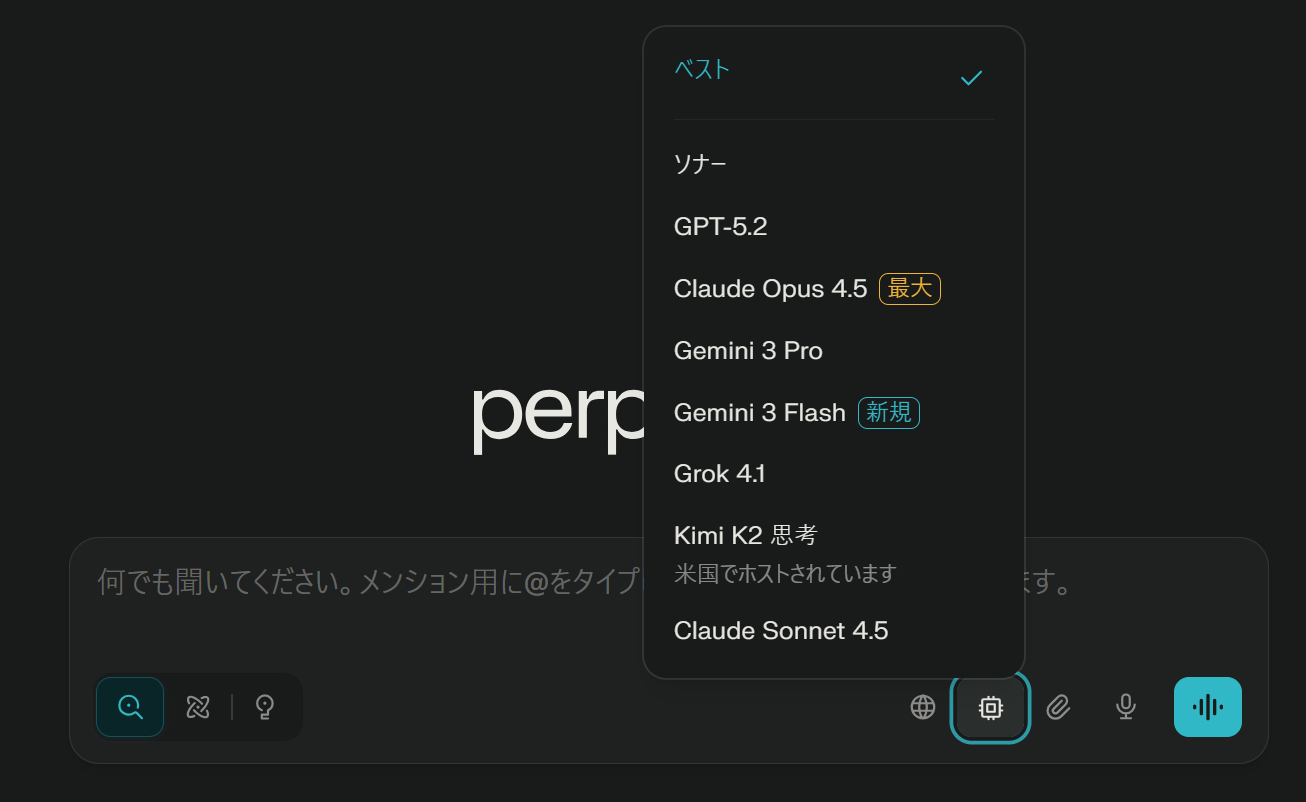The width and height of the screenshot is (1306, 802).
Task: Click the Search mode magnifier icon
Action: click(130, 707)
